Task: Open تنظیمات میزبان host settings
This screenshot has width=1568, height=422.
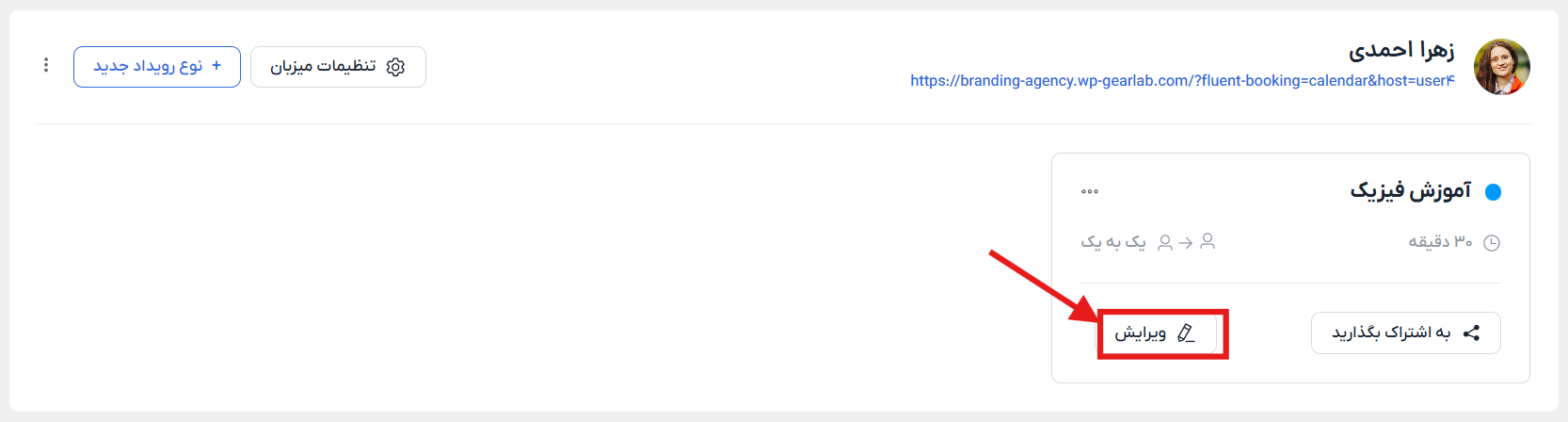Action: point(338,67)
